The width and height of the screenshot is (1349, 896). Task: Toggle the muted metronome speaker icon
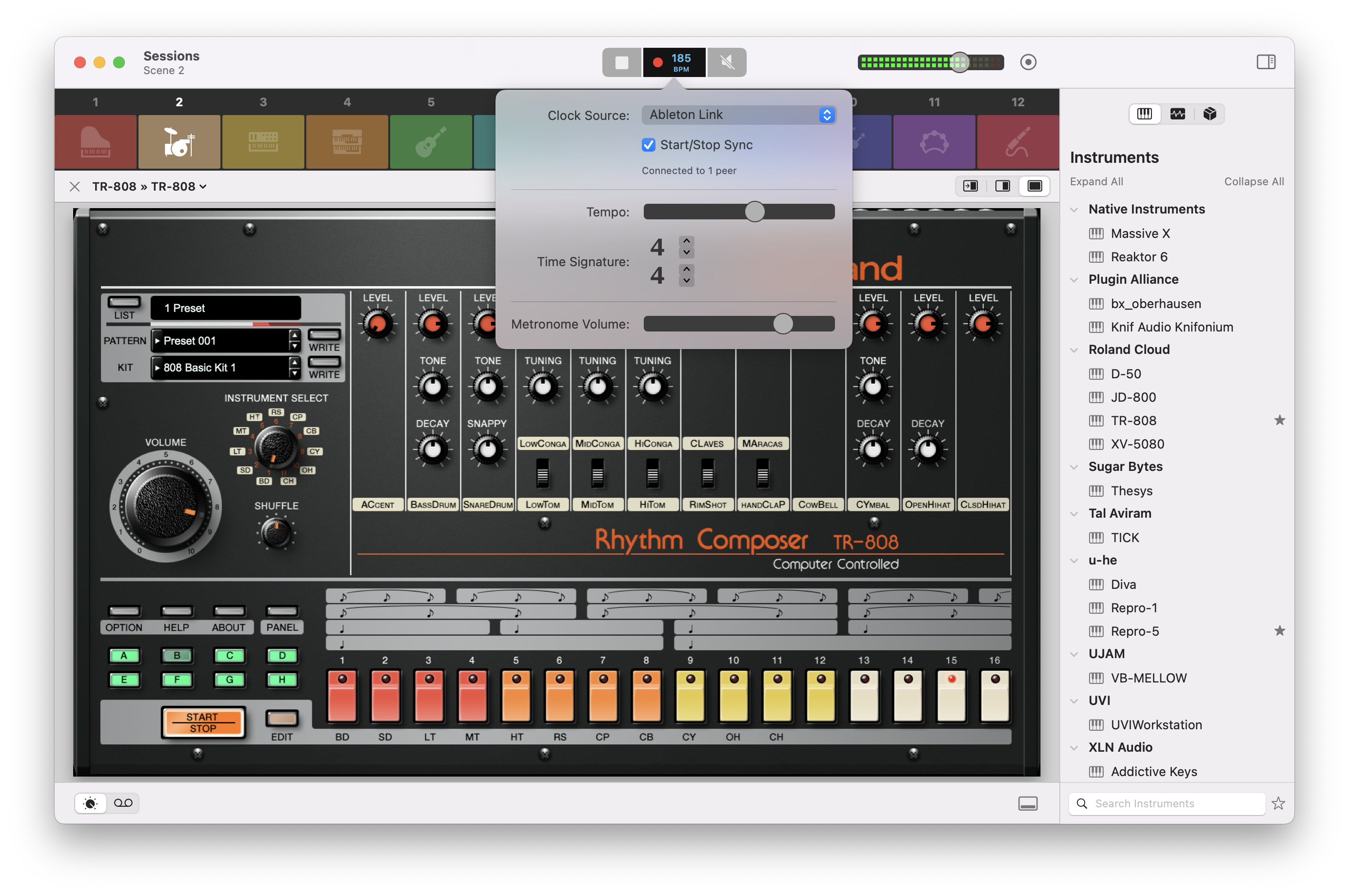point(727,62)
